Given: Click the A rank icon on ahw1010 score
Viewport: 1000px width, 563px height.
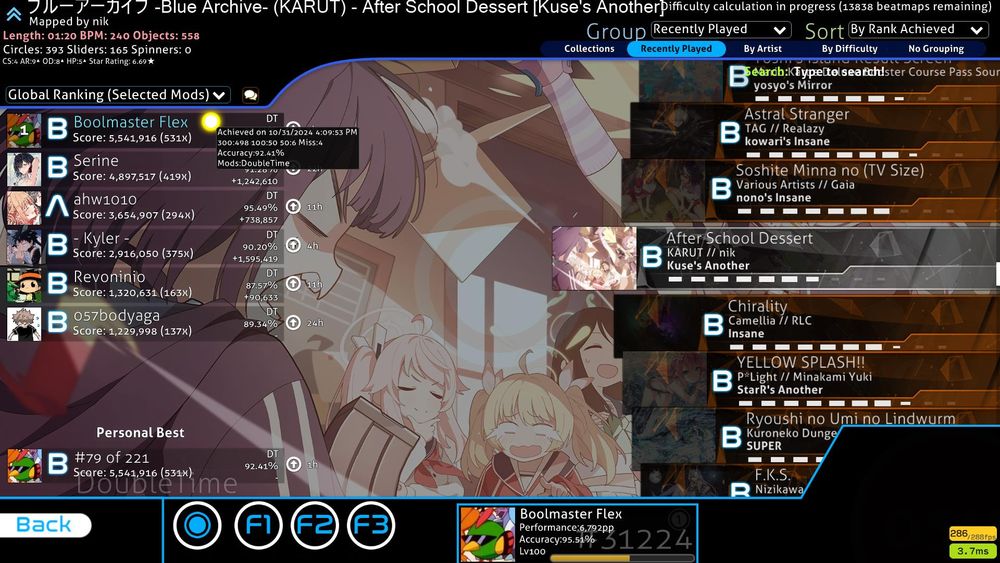Looking at the screenshot, I should point(57,207).
